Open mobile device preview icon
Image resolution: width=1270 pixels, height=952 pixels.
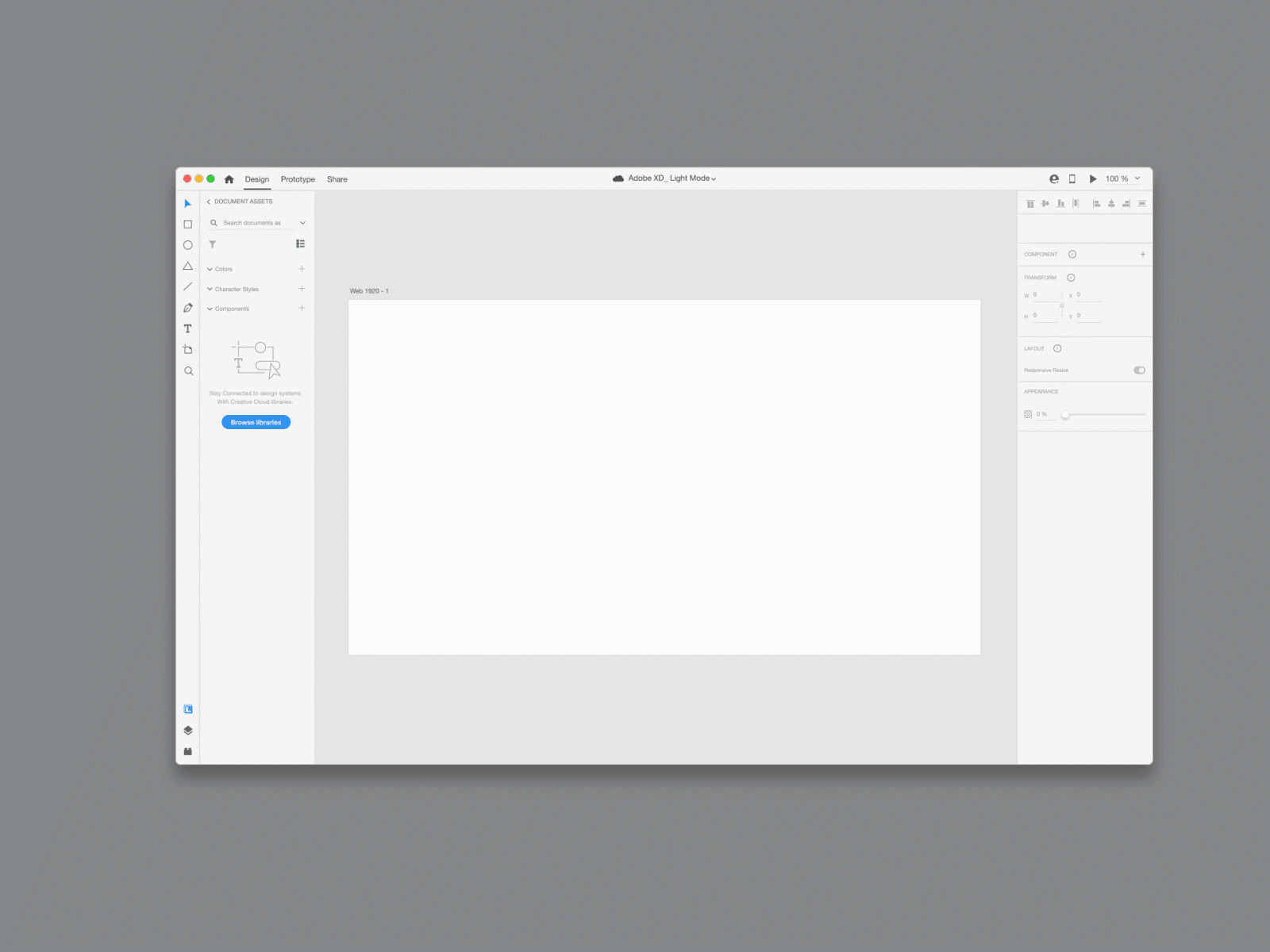[x=1072, y=179]
